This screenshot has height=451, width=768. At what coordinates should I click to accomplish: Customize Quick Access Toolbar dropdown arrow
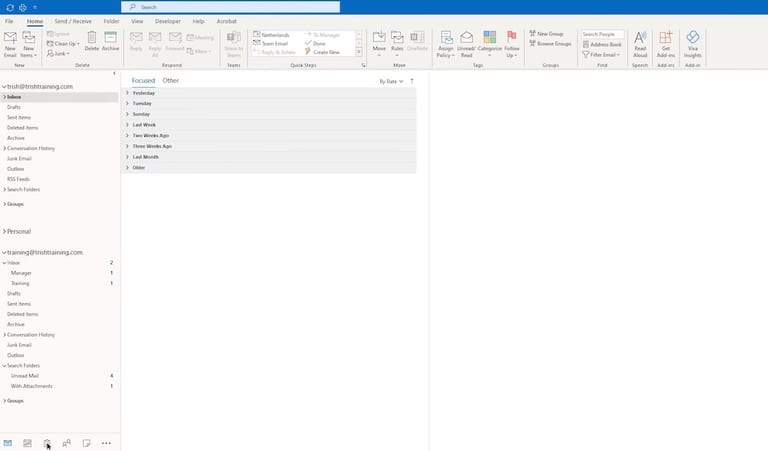coord(35,7)
